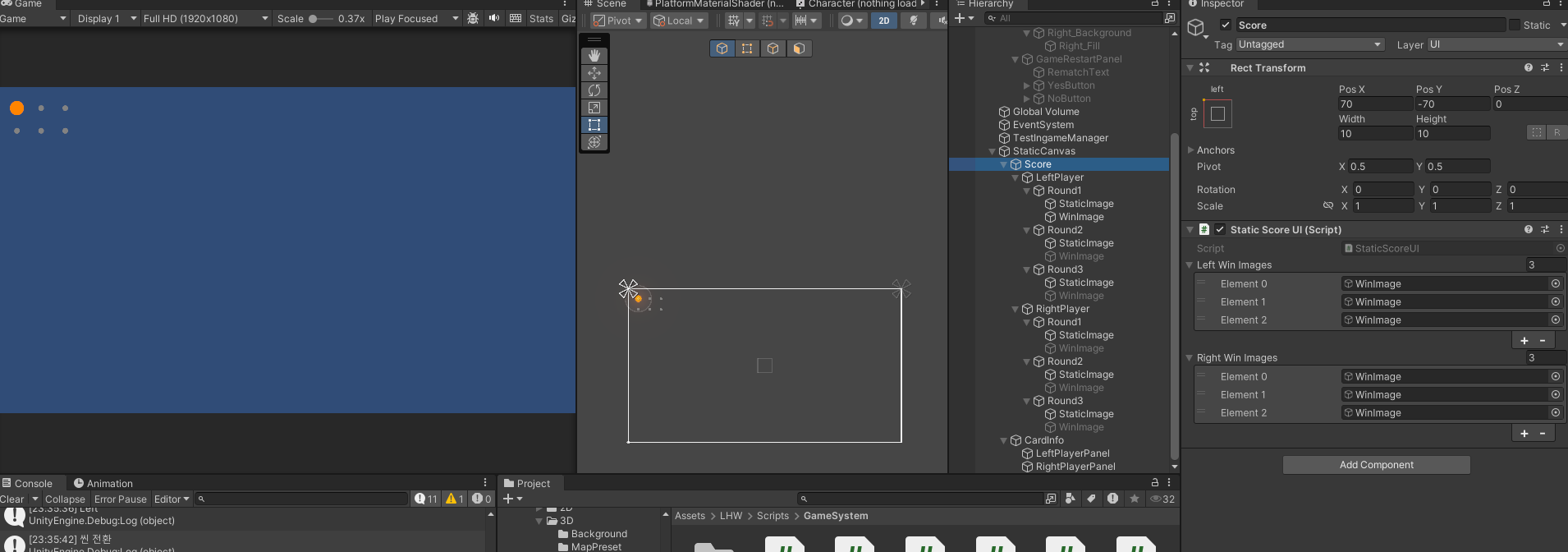Click the Raw edit mode R button
1568x552 pixels.
(1557, 132)
